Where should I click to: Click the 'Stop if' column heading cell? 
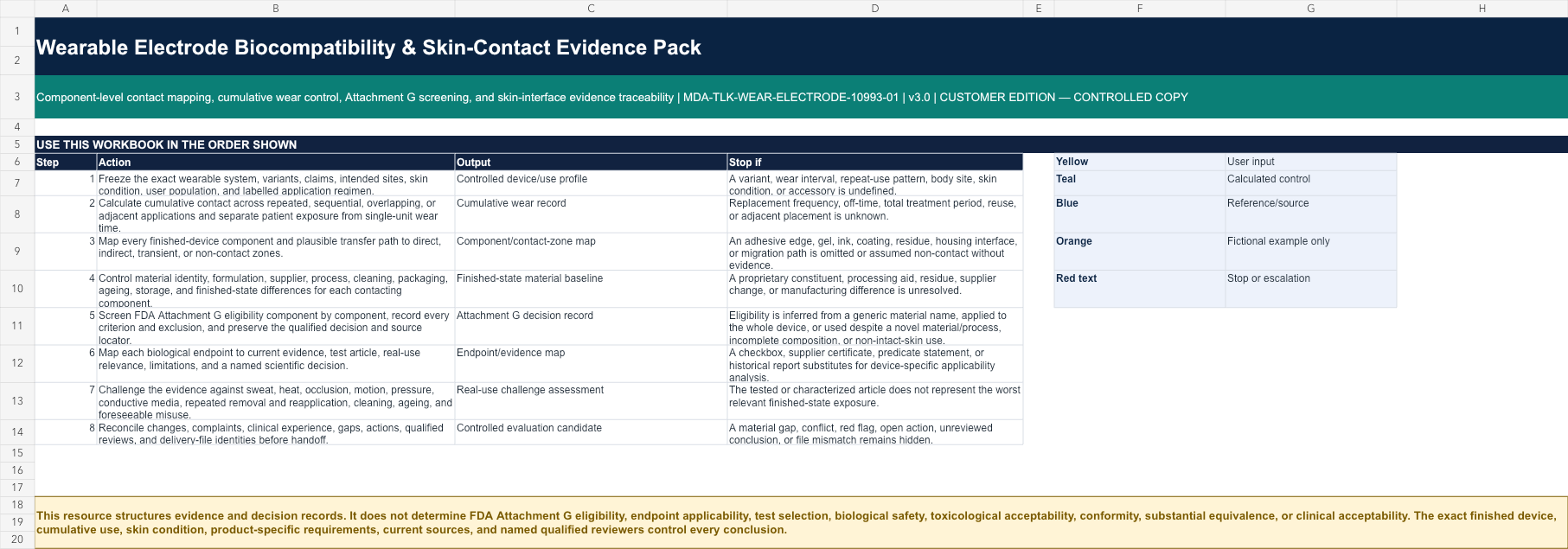click(x=875, y=162)
